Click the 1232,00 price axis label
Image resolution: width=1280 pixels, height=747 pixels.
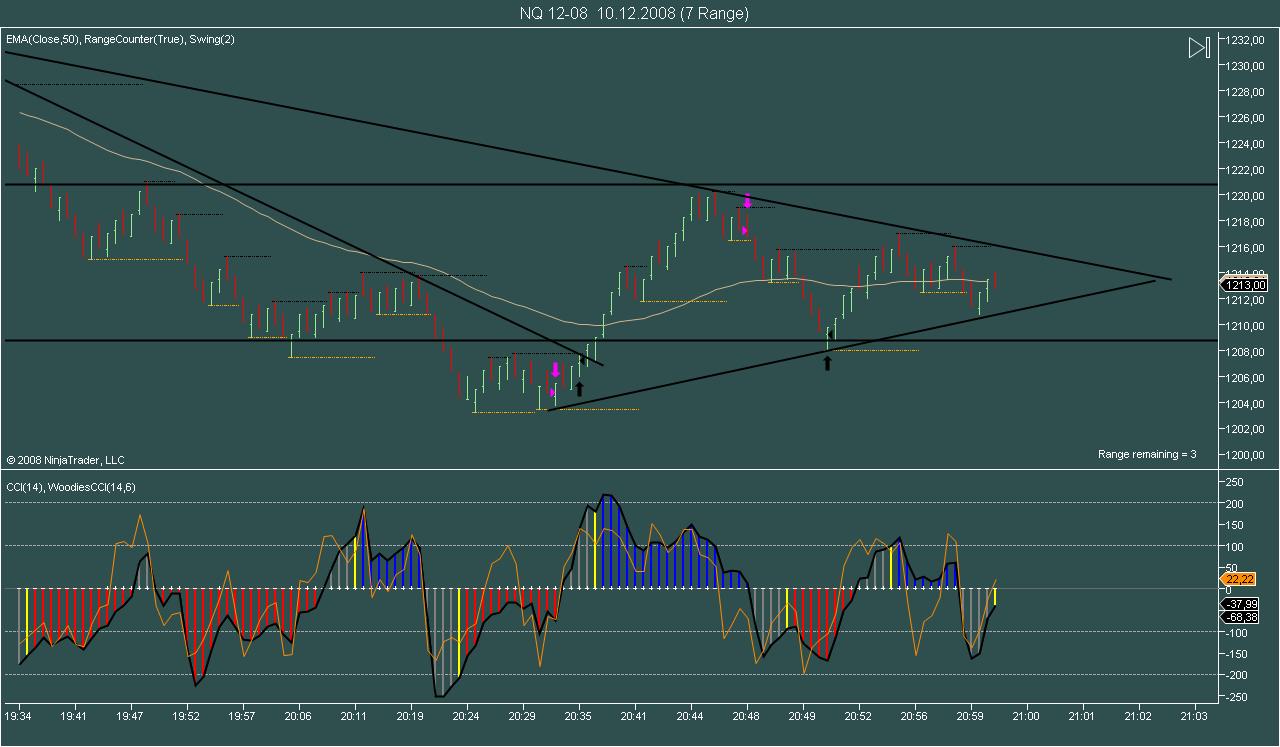(1247, 40)
